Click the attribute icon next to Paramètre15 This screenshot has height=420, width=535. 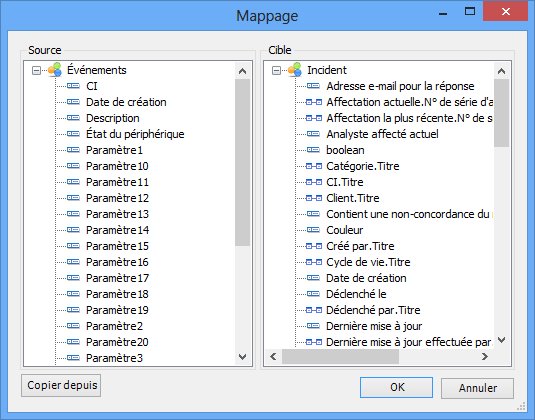click(73, 246)
